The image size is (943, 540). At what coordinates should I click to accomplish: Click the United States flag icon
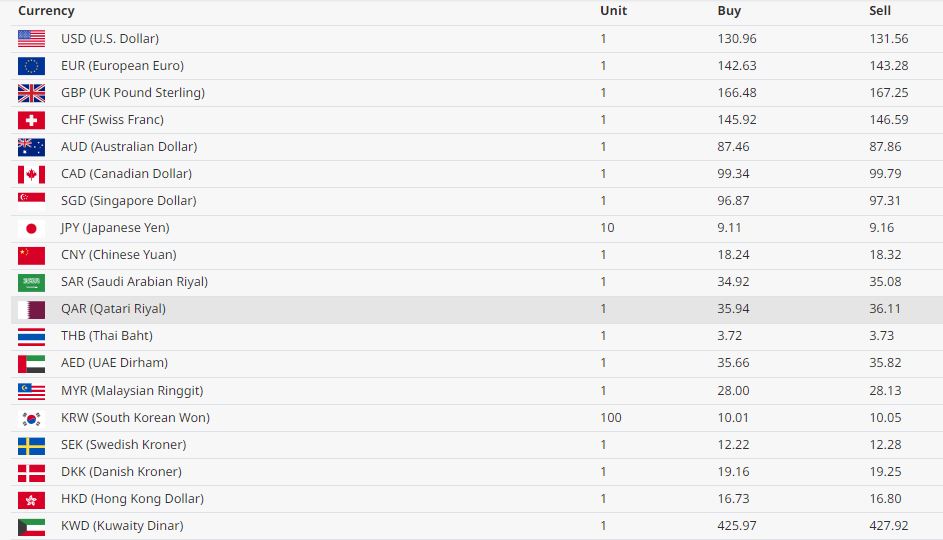pos(31,39)
